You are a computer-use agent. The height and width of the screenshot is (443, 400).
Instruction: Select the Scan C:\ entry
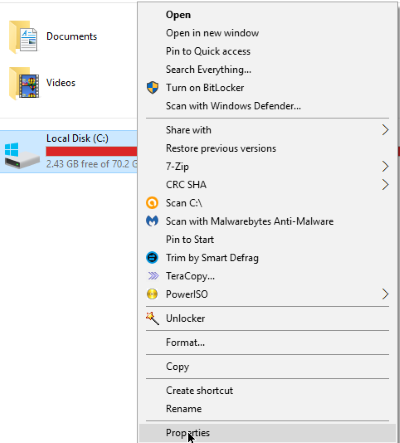268,203
